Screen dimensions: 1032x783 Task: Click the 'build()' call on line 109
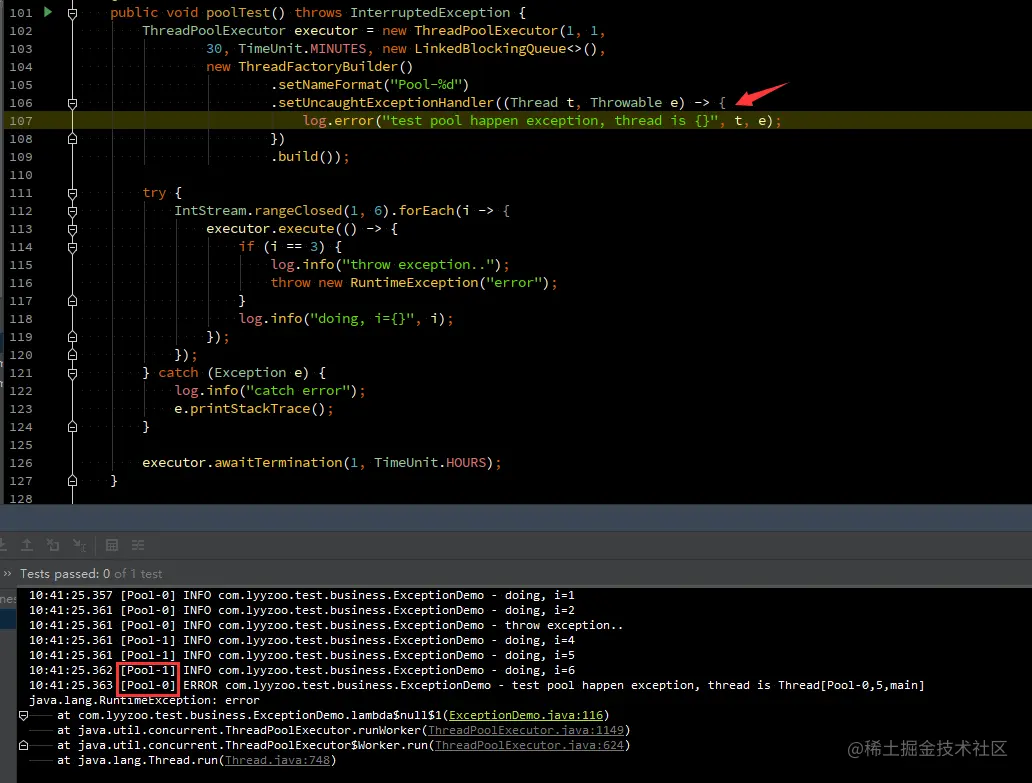coord(306,157)
